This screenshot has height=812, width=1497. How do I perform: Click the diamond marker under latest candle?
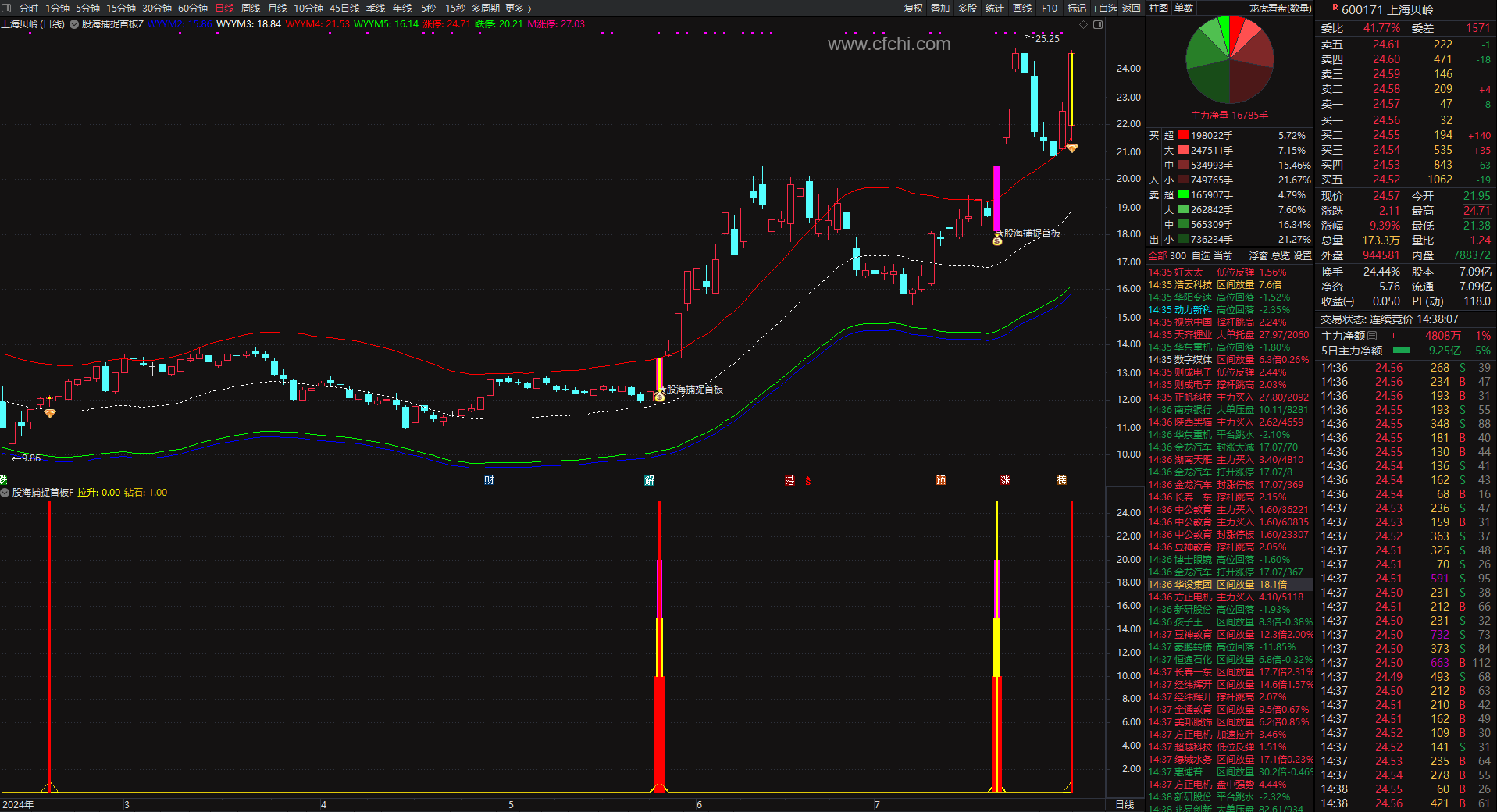coord(1072,148)
